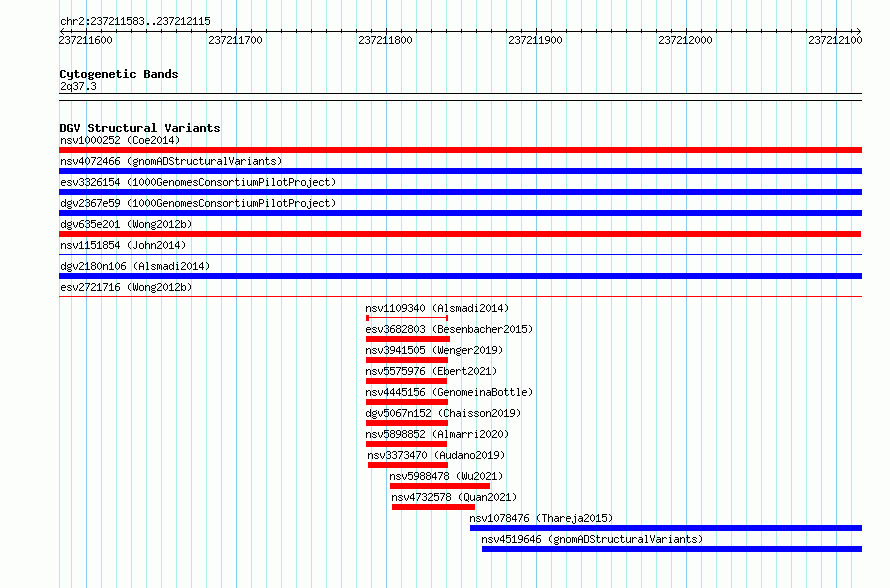Image resolution: width=890 pixels, height=588 pixels.
Task: Click red bar under esv3682803
Action: click(x=408, y=339)
